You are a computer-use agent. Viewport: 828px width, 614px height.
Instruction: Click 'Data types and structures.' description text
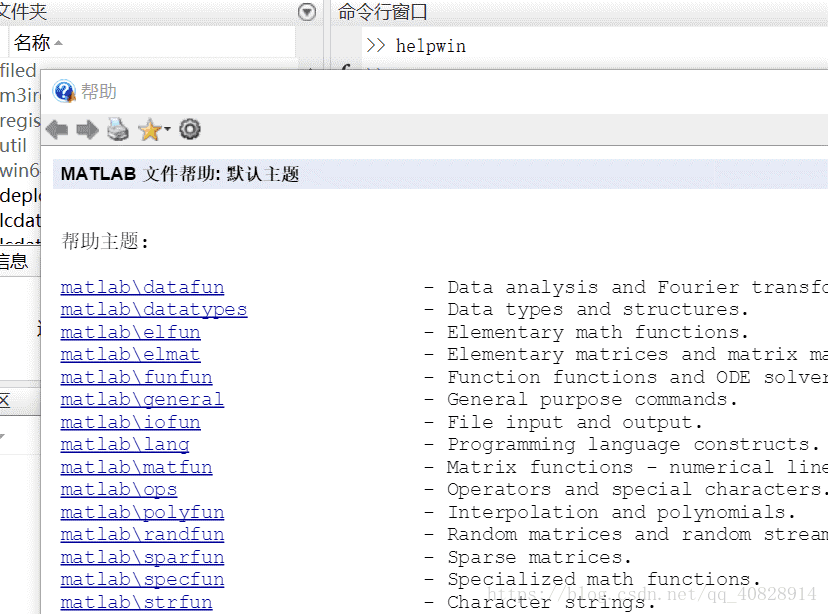tap(598, 309)
